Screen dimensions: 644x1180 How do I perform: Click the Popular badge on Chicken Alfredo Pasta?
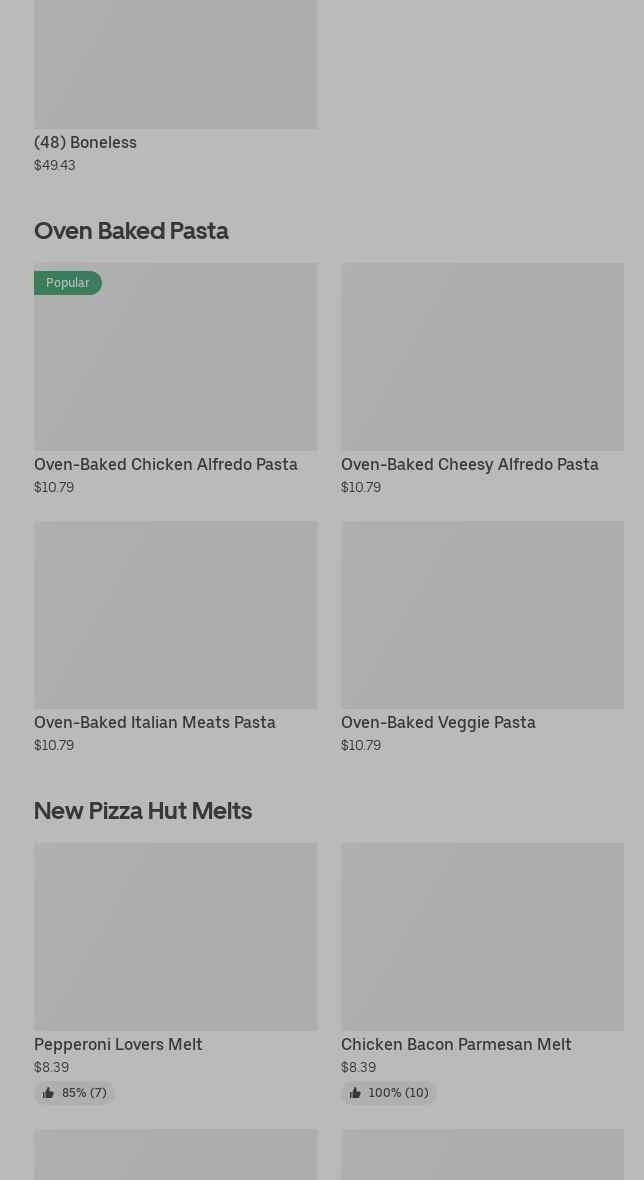point(68,283)
